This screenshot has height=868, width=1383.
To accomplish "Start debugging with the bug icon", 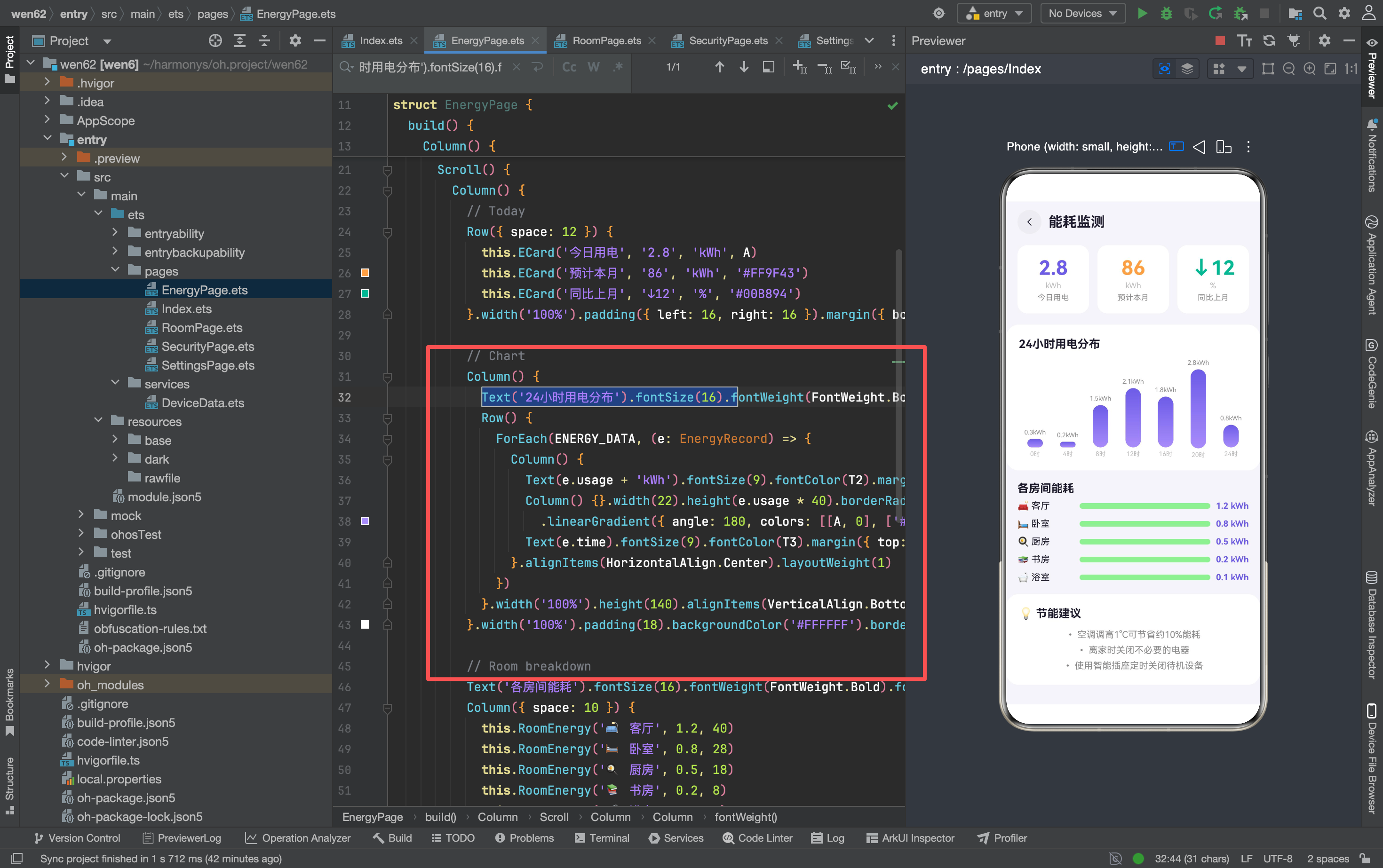I will [1166, 13].
